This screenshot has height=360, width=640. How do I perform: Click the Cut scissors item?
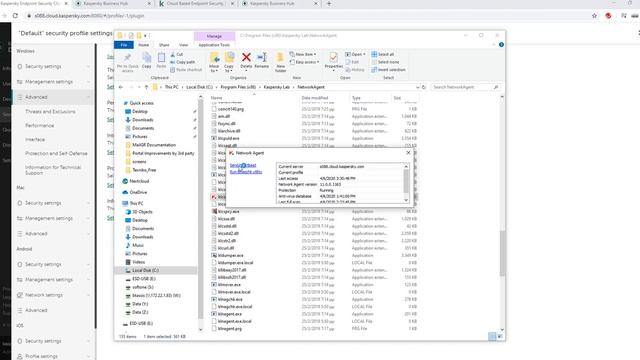click(x=177, y=54)
